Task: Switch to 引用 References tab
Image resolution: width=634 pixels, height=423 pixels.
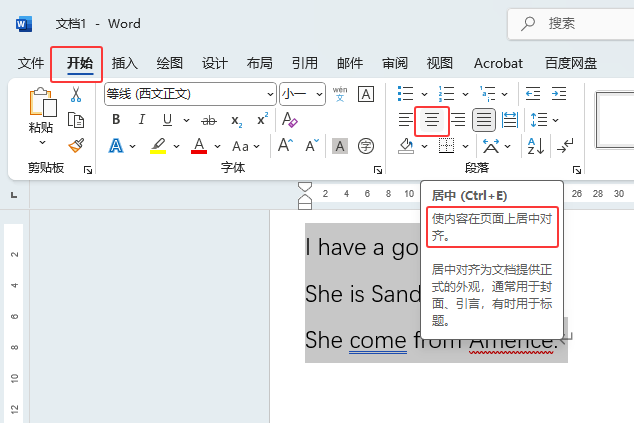Action: tap(305, 63)
